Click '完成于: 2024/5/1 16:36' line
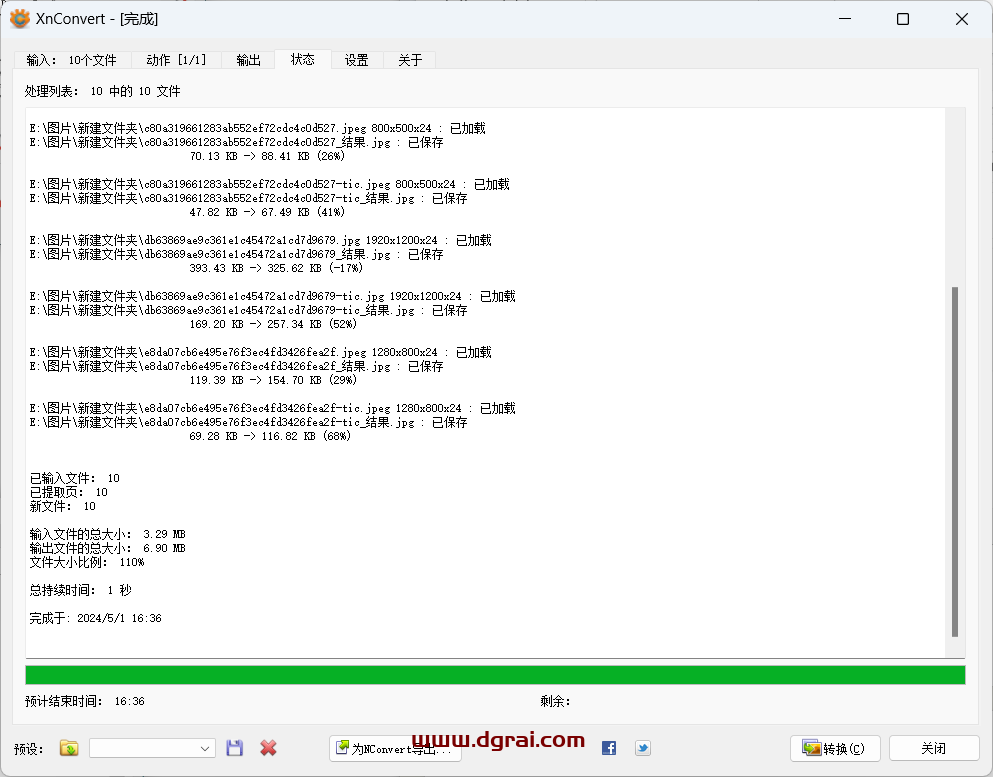This screenshot has height=777, width=993. (x=96, y=618)
